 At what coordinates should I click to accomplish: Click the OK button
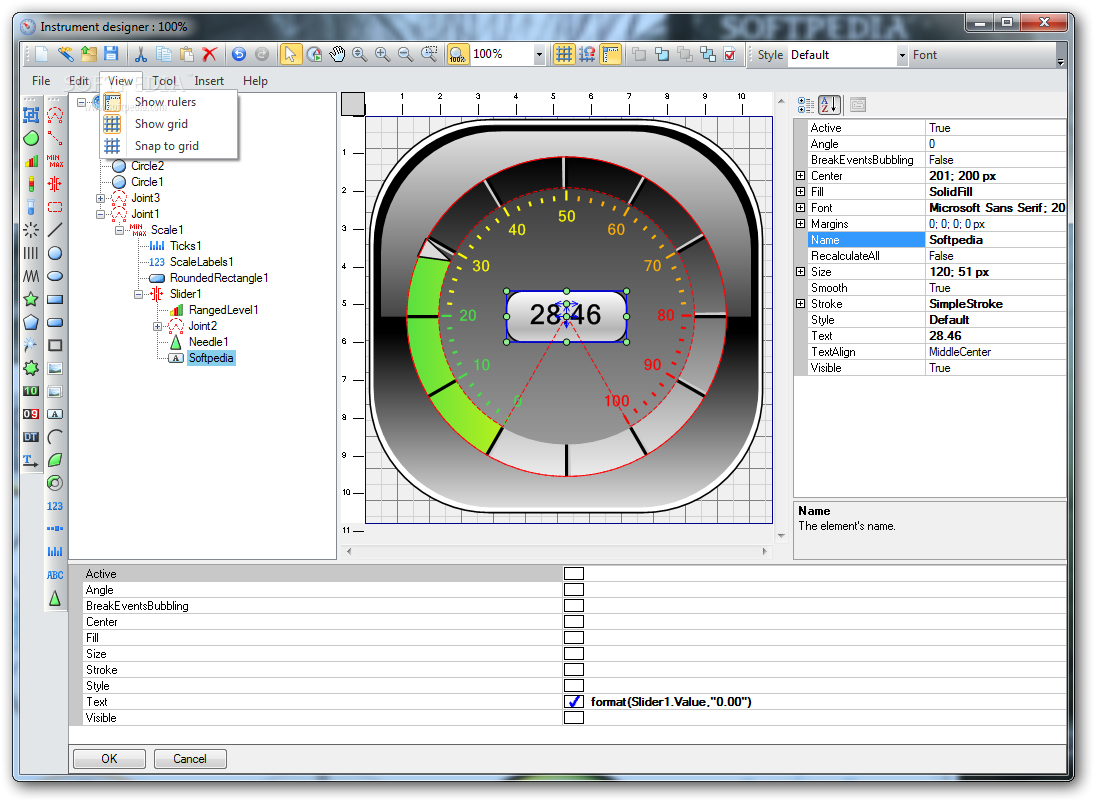pyautogui.click(x=109, y=759)
